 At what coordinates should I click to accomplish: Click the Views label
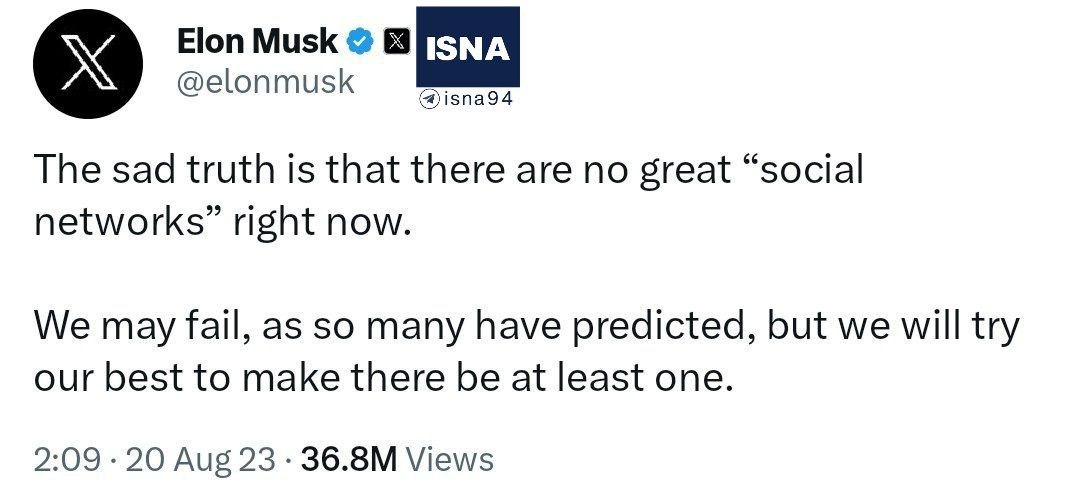453,460
